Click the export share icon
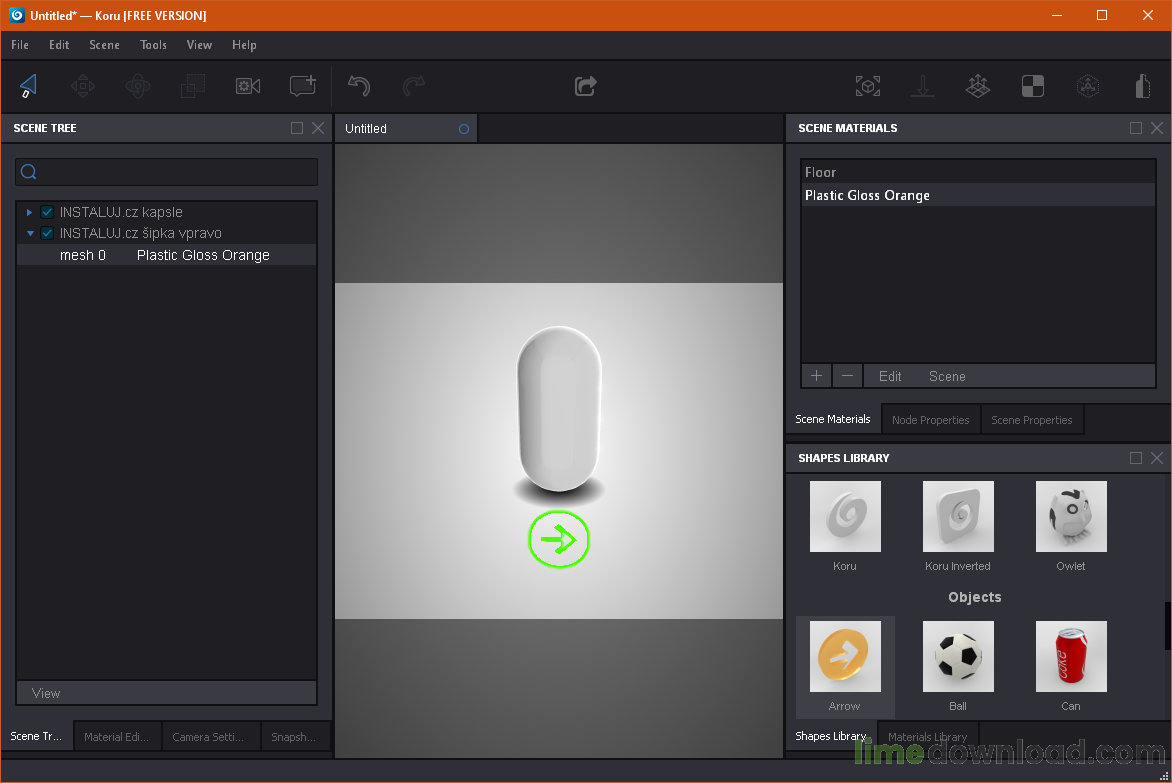The image size is (1172, 783). [x=586, y=86]
